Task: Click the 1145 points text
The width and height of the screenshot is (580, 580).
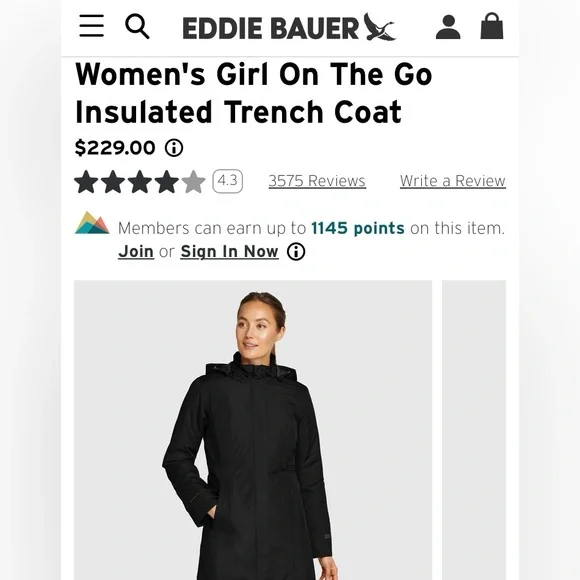Action: click(358, 228)
